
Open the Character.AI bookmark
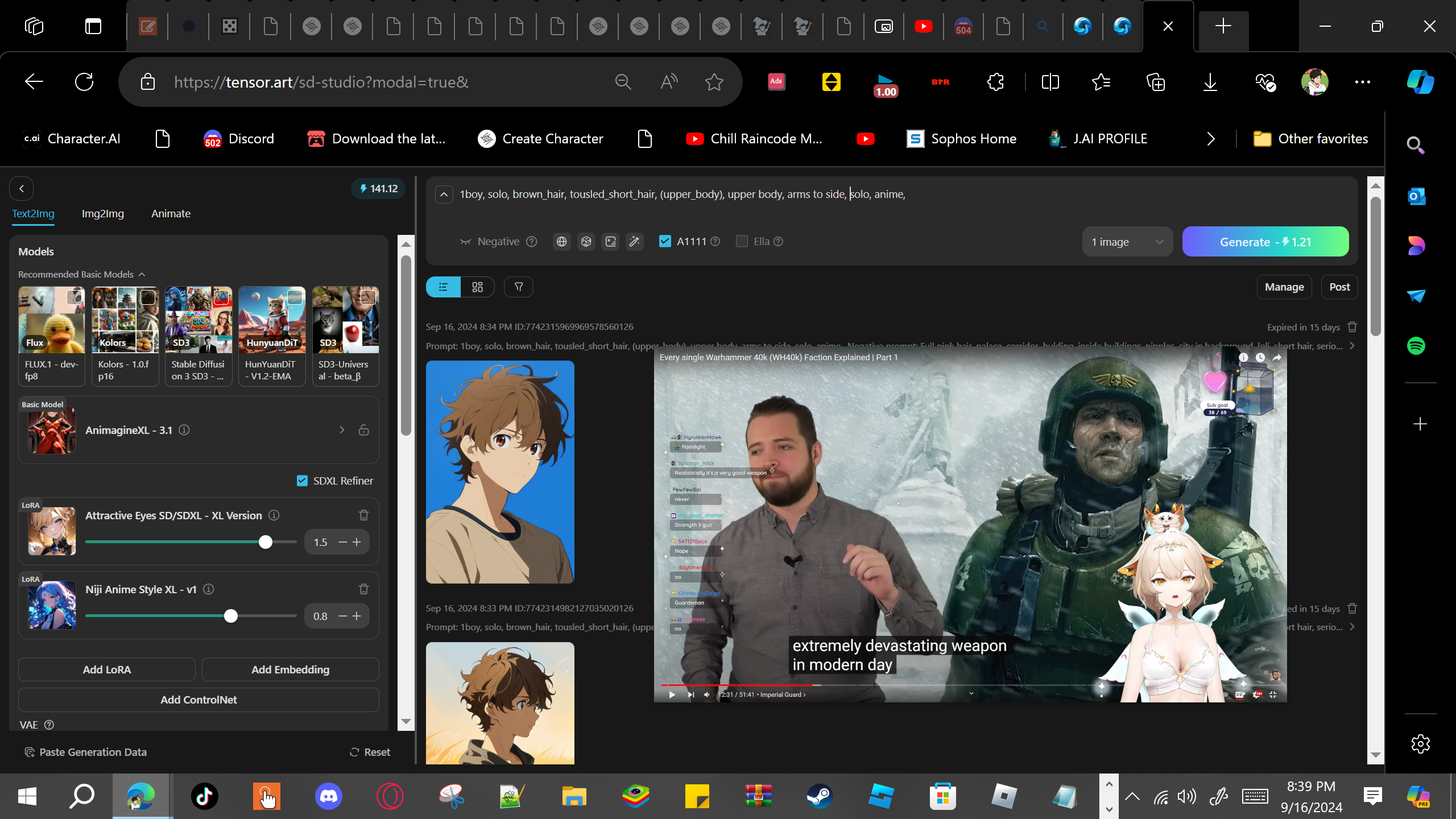pos(72,139)
